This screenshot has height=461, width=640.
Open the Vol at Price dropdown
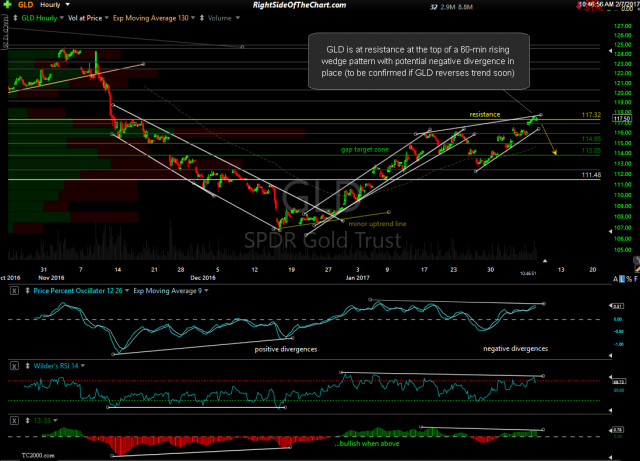(107, 18)
